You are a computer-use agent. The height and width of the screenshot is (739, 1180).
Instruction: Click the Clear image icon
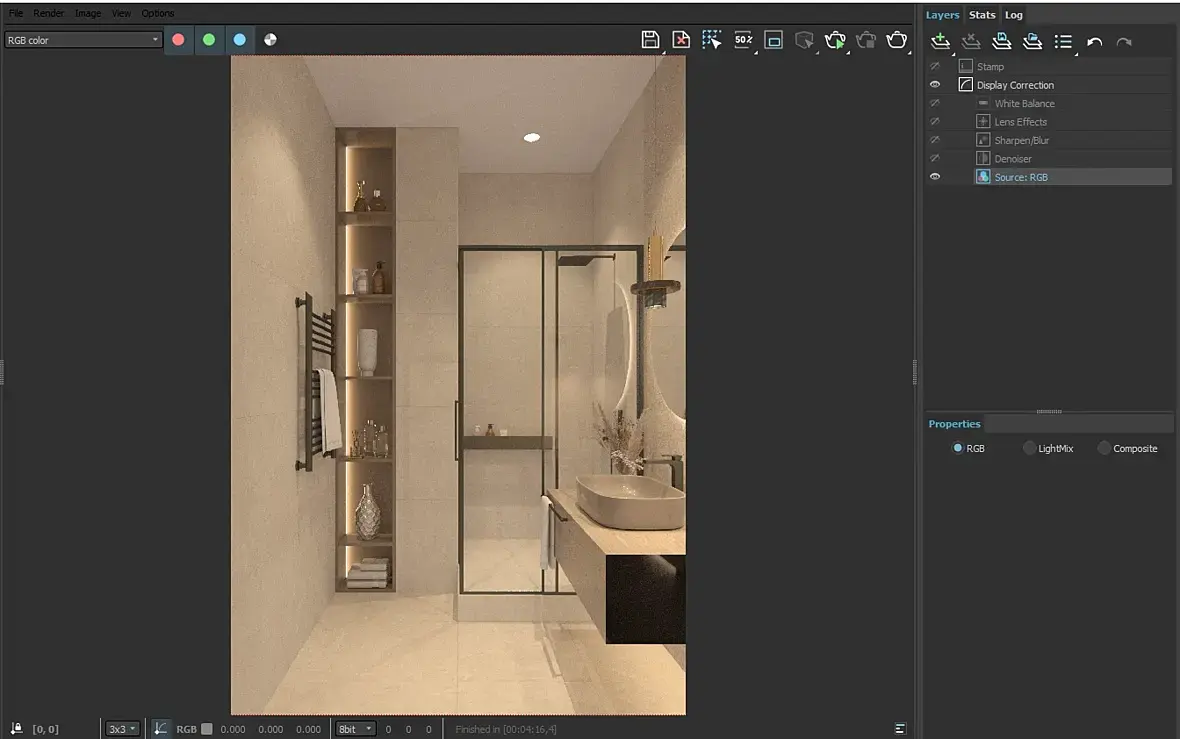pos(681,40)
